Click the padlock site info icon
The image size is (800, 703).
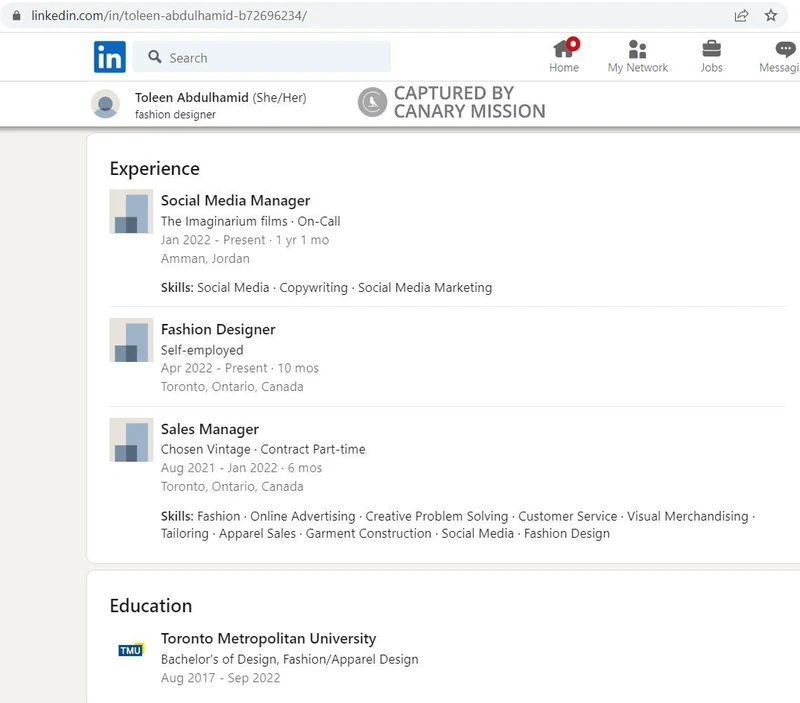tap(16, 16)
